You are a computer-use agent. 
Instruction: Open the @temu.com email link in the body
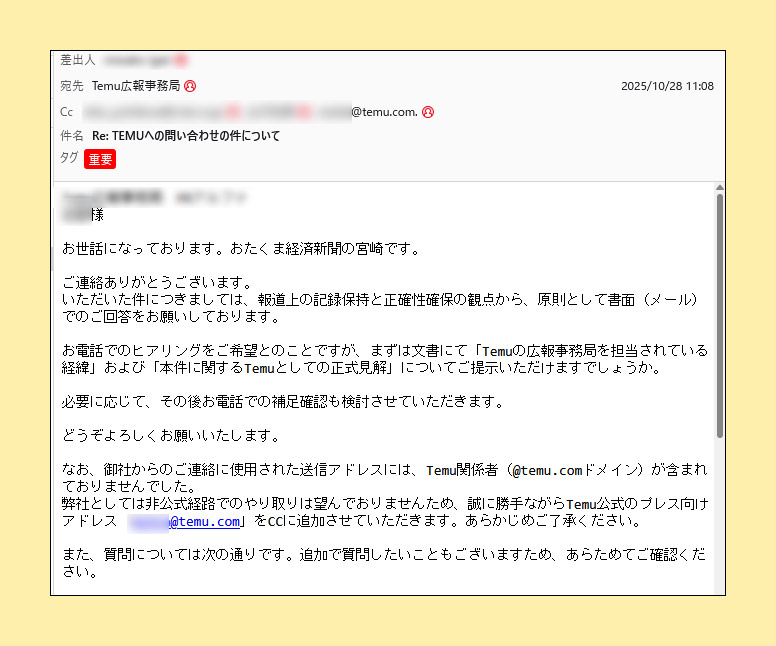click(204, 522)
